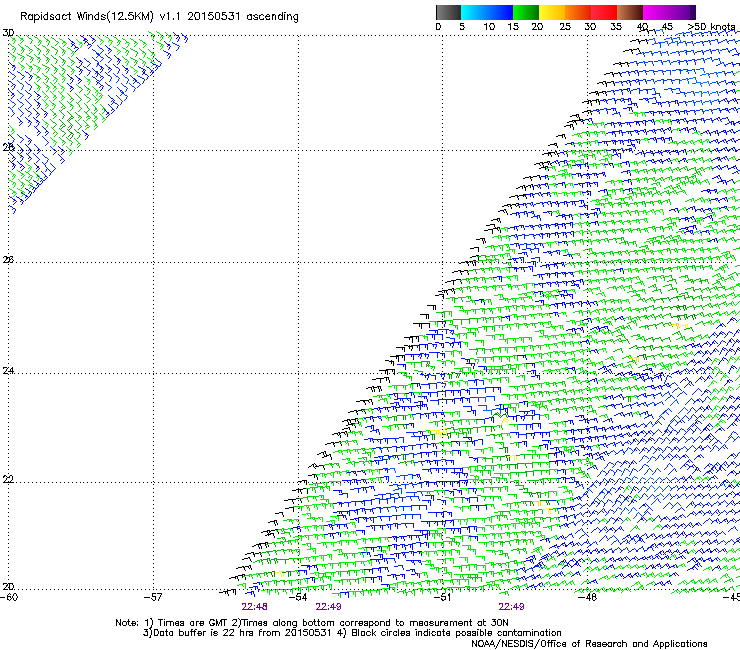740x650 pixels.
Task: Click the latitude '24' axis label
Action: point(8,371)
